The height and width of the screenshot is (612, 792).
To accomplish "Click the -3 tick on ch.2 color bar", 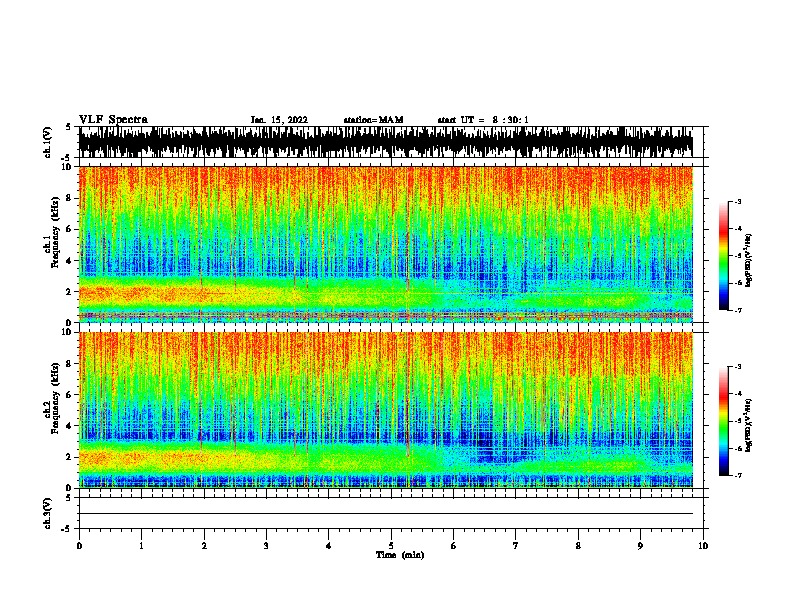I will tap(737, 367).
